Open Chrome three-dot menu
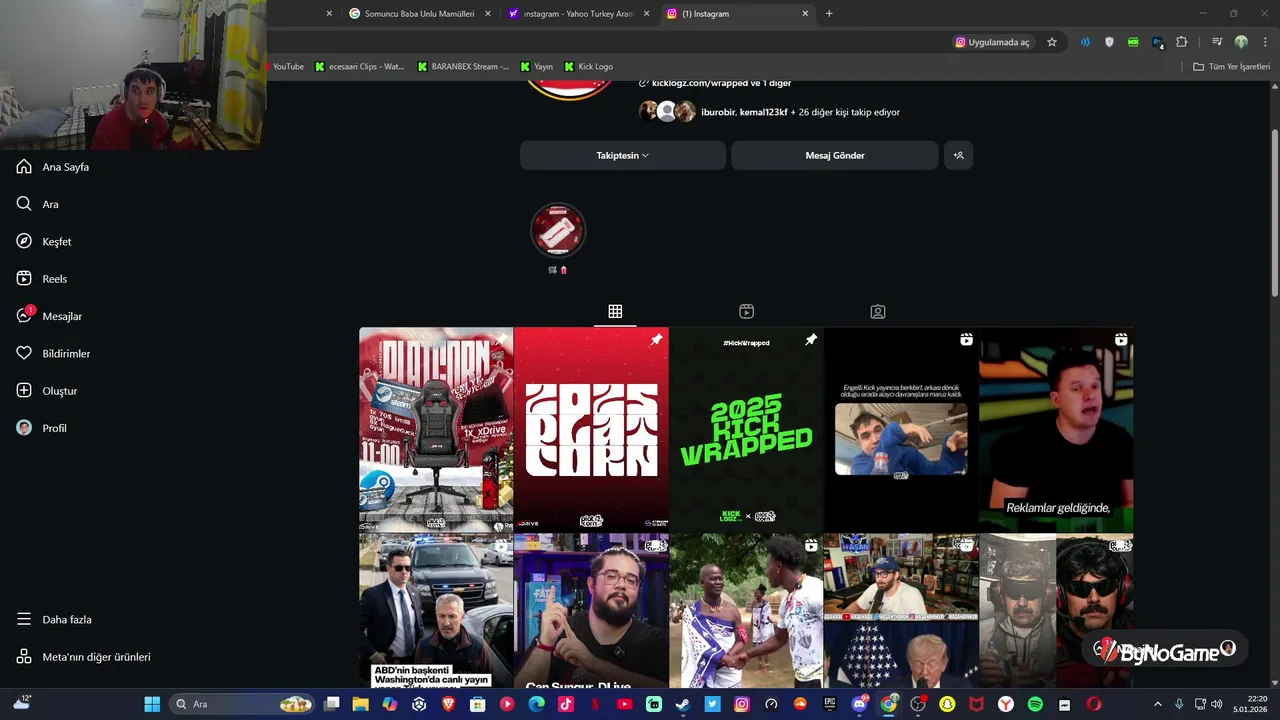This screenshot has height=720, width=1280. (x=1264, y=42)
